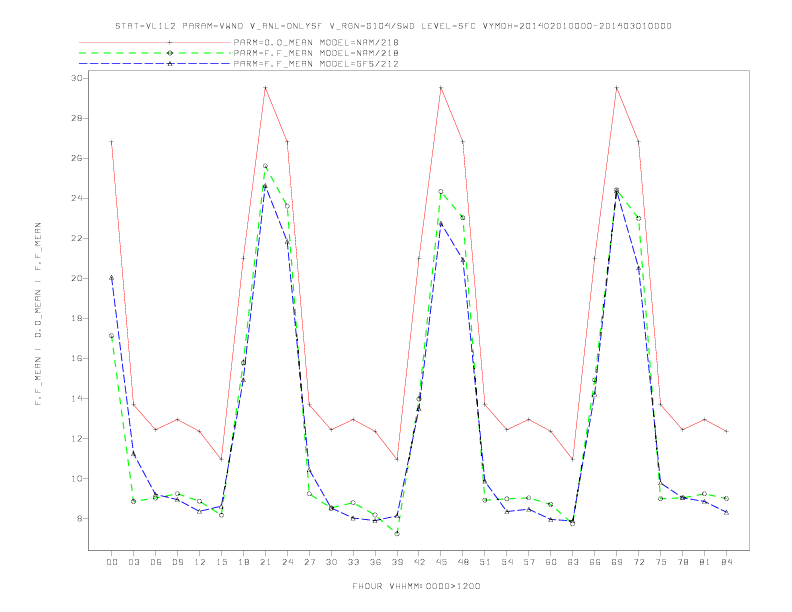This screenshot has width=792, height=612.
Task: Click x-axis tick label 54
Action: 507,562
